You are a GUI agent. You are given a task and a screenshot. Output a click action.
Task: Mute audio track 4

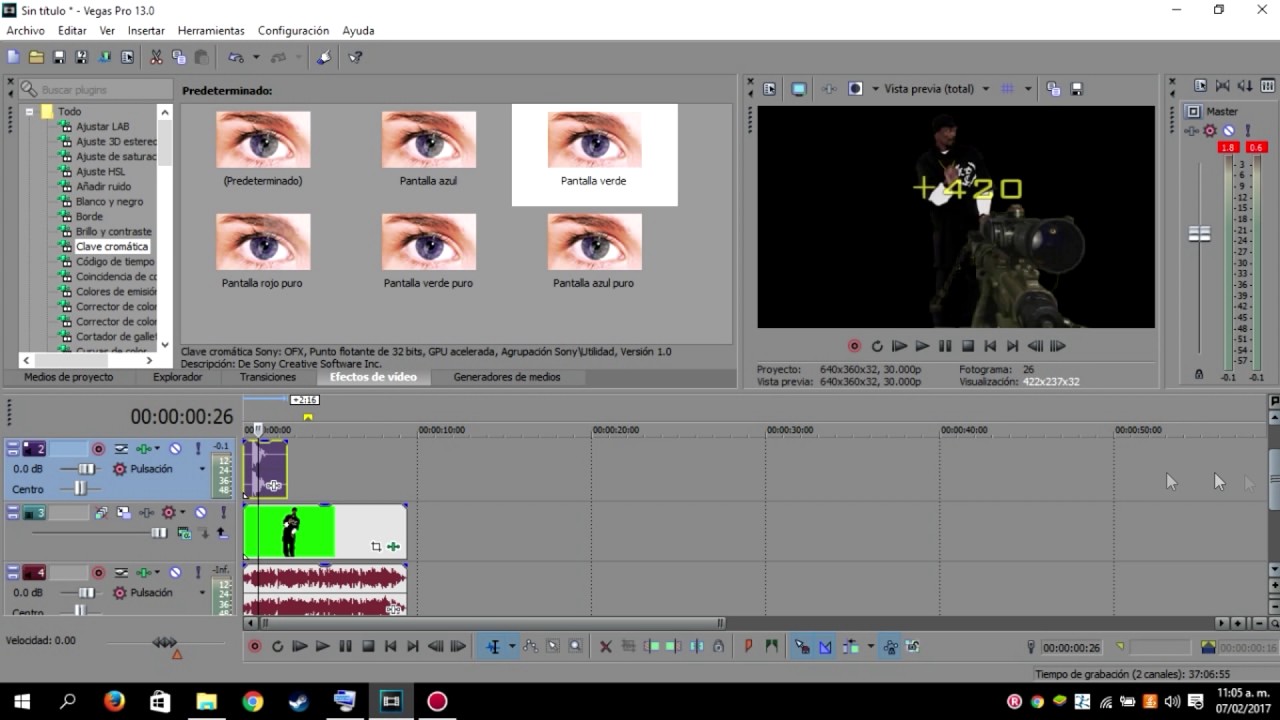pos(175,573)
